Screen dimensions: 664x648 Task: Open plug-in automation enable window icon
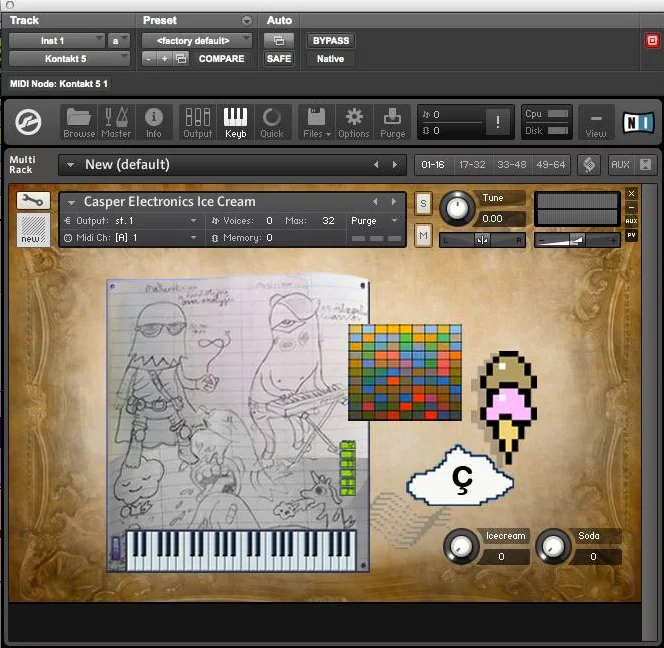279,41
